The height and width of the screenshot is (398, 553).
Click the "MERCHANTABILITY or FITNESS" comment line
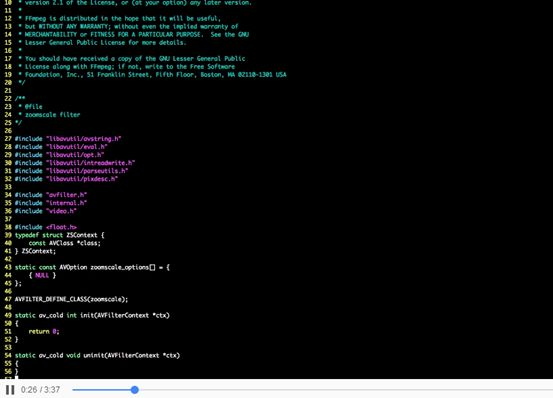(x=133, y=34)
